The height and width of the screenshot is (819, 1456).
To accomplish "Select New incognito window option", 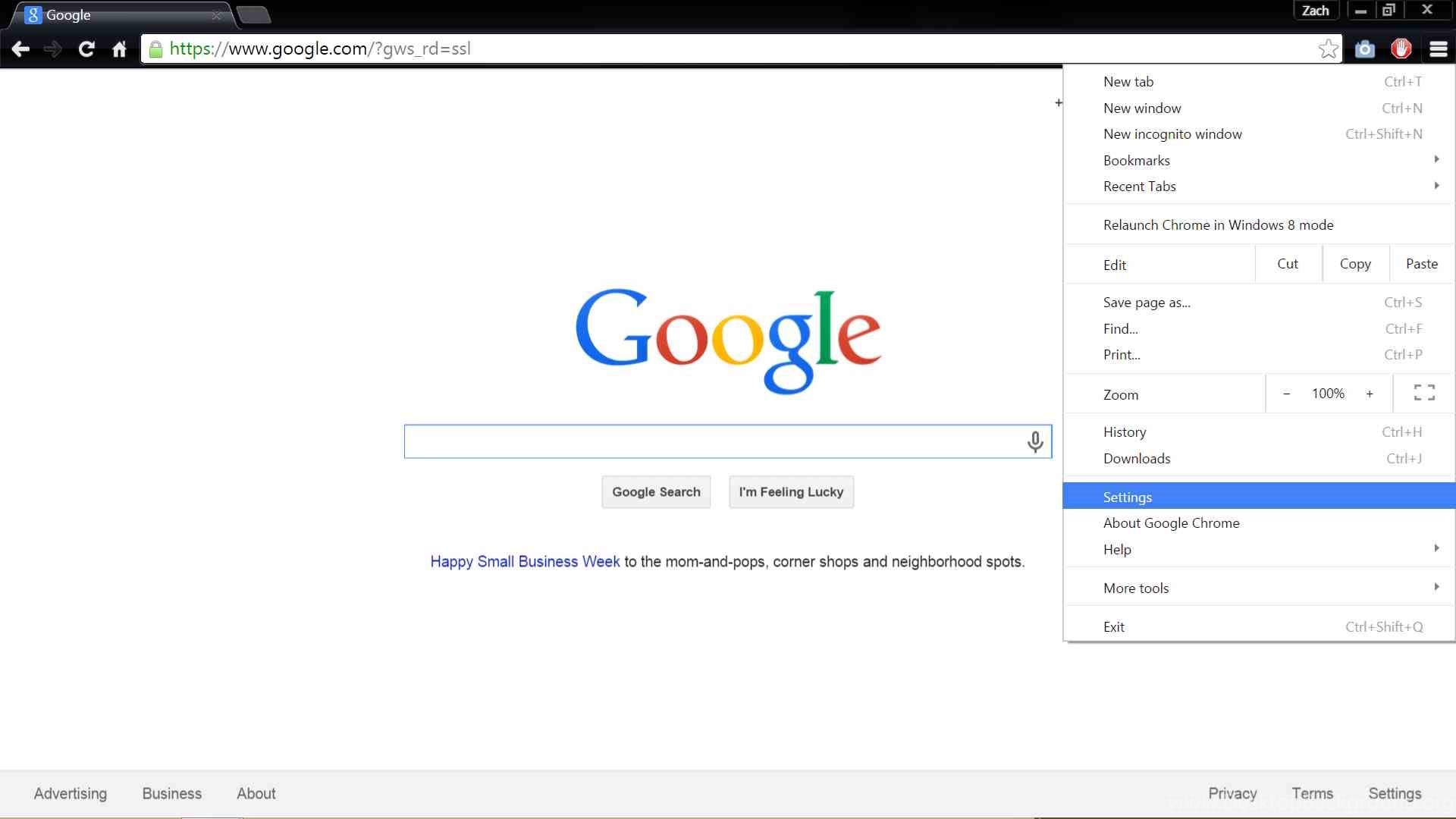I will tap(1172, 134).
